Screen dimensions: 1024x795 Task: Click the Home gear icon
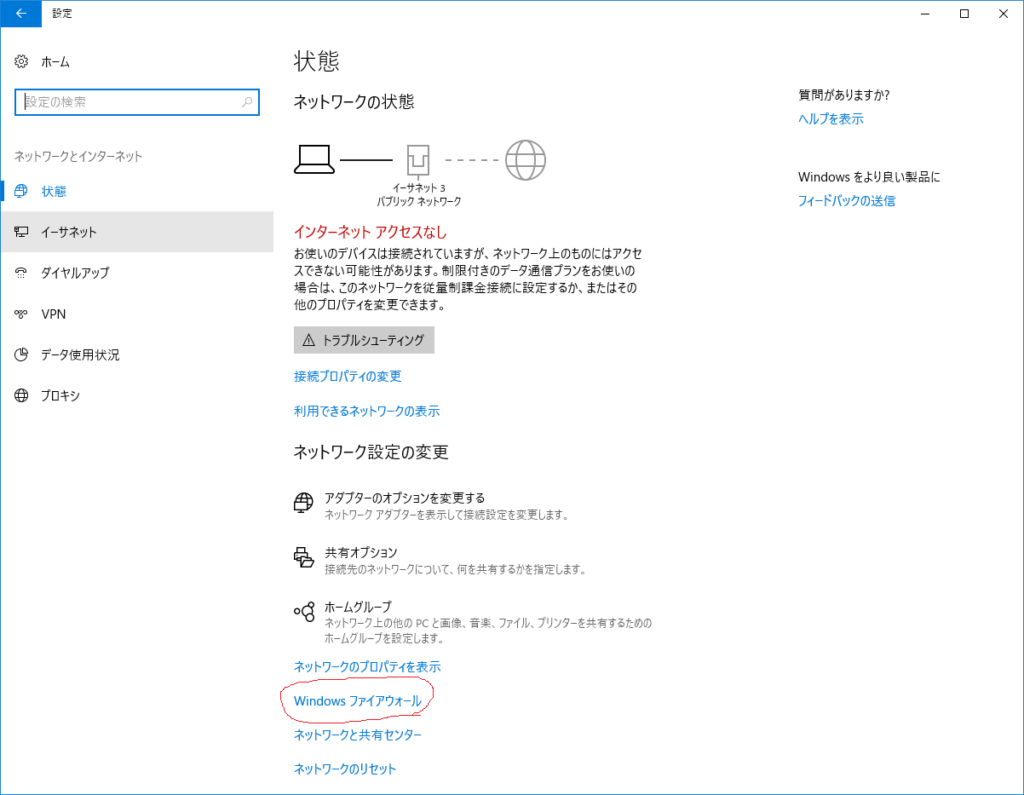tap(21, 62)
